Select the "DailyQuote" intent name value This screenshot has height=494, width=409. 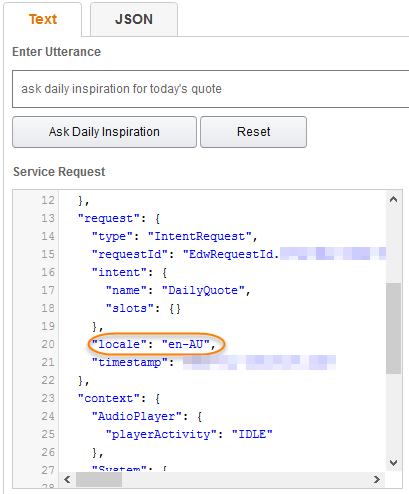coord(203,291)
